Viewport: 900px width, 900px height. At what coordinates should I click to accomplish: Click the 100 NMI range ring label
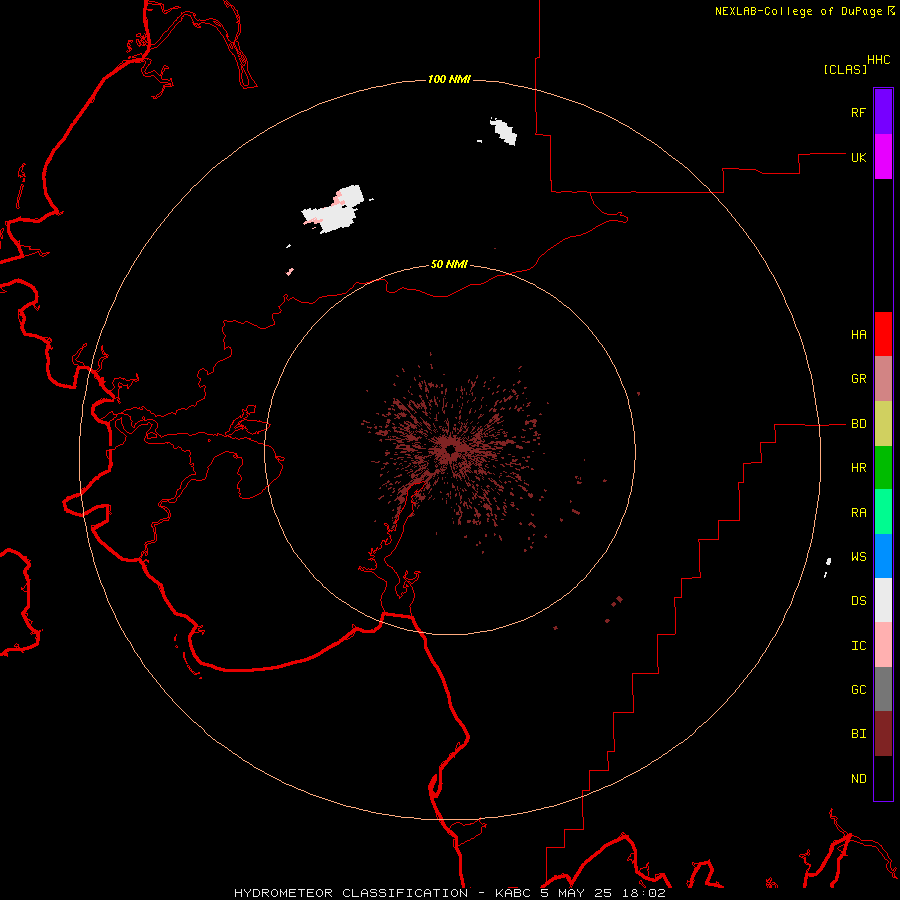tap(449, 79)
